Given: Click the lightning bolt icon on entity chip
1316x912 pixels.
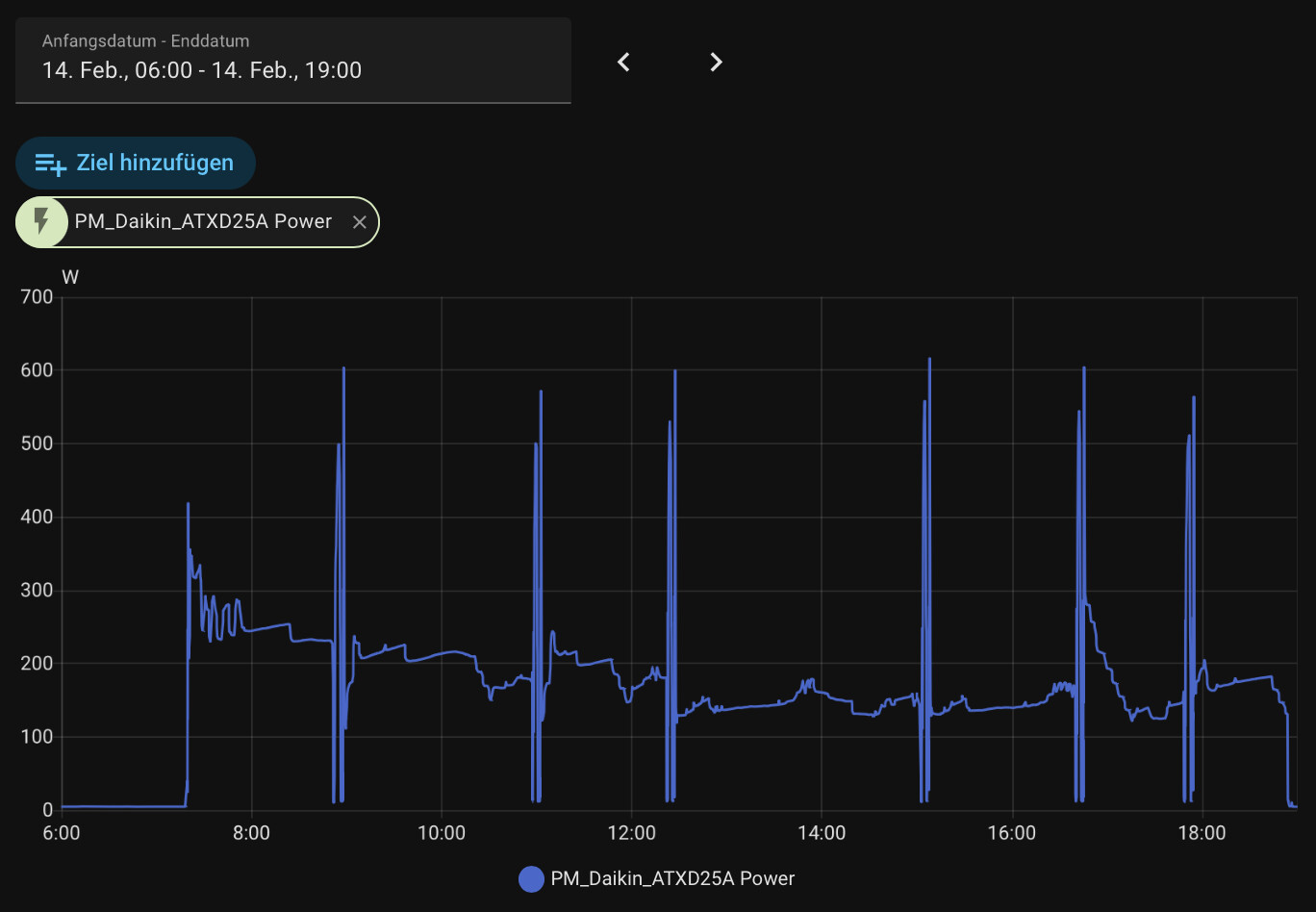Looking at the screenshot, I should (x=41, y=221).
